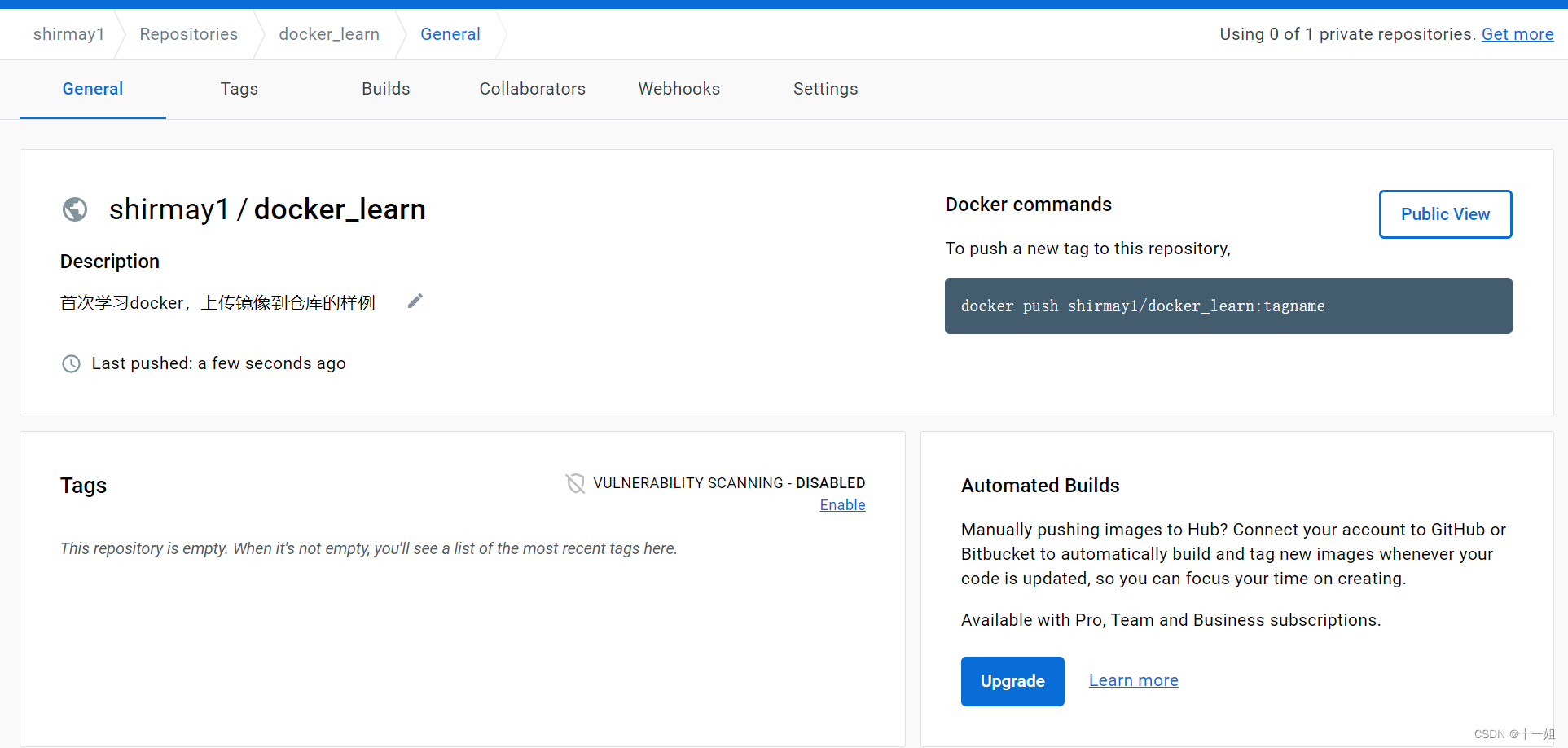This screenshot has width=1568, height=748.
Task: Open the Builds tab
Action: [386, 89]
